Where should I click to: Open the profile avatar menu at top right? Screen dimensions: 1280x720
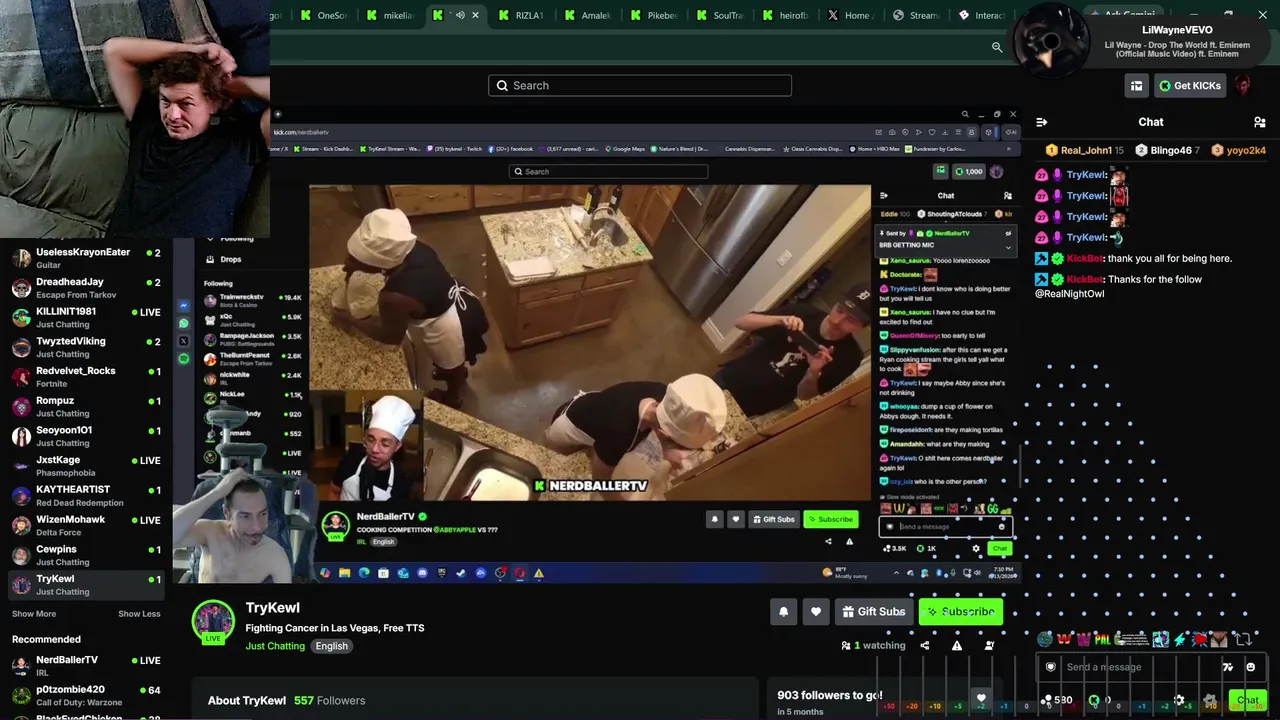1243,86
